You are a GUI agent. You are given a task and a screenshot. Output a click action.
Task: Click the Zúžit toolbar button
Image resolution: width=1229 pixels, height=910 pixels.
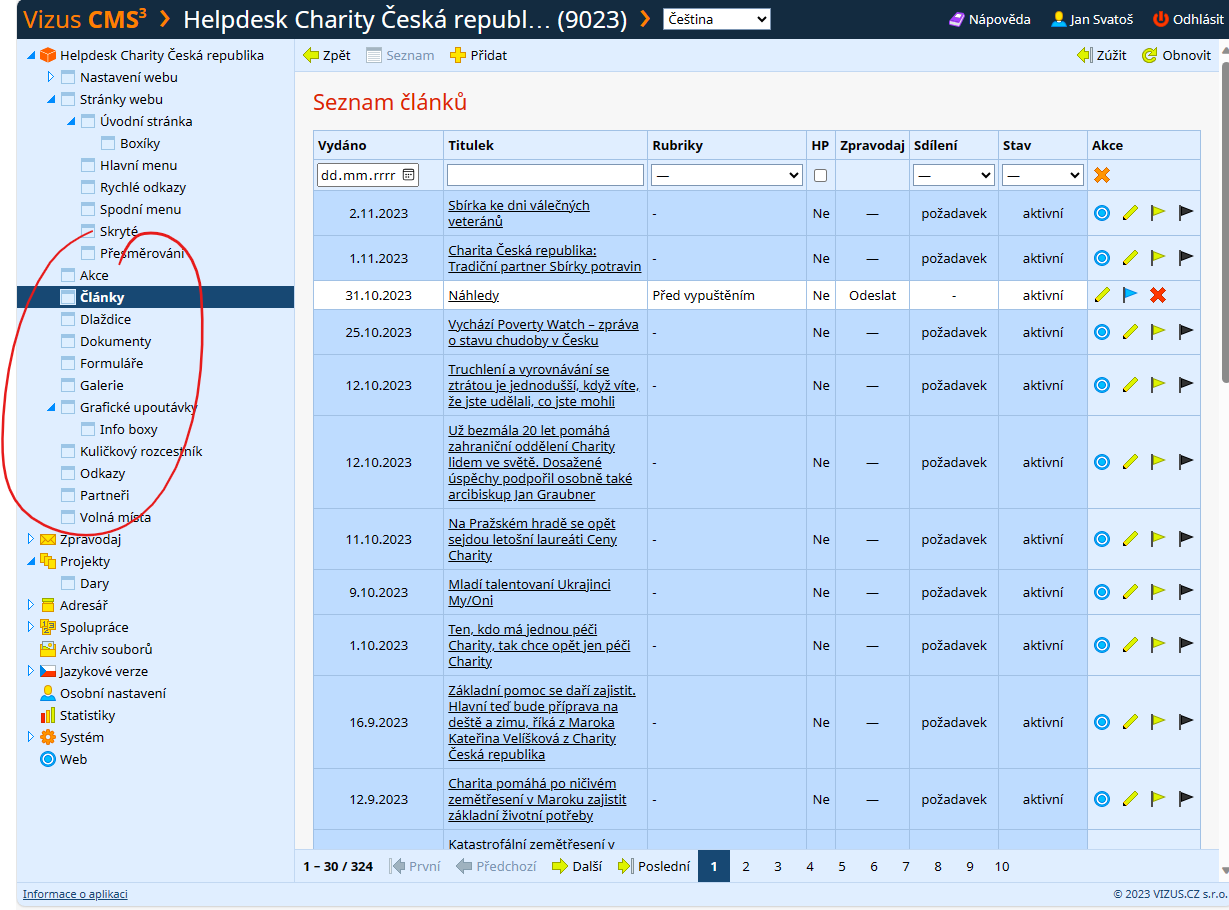pyautogui.click(x=1102, y=55)
